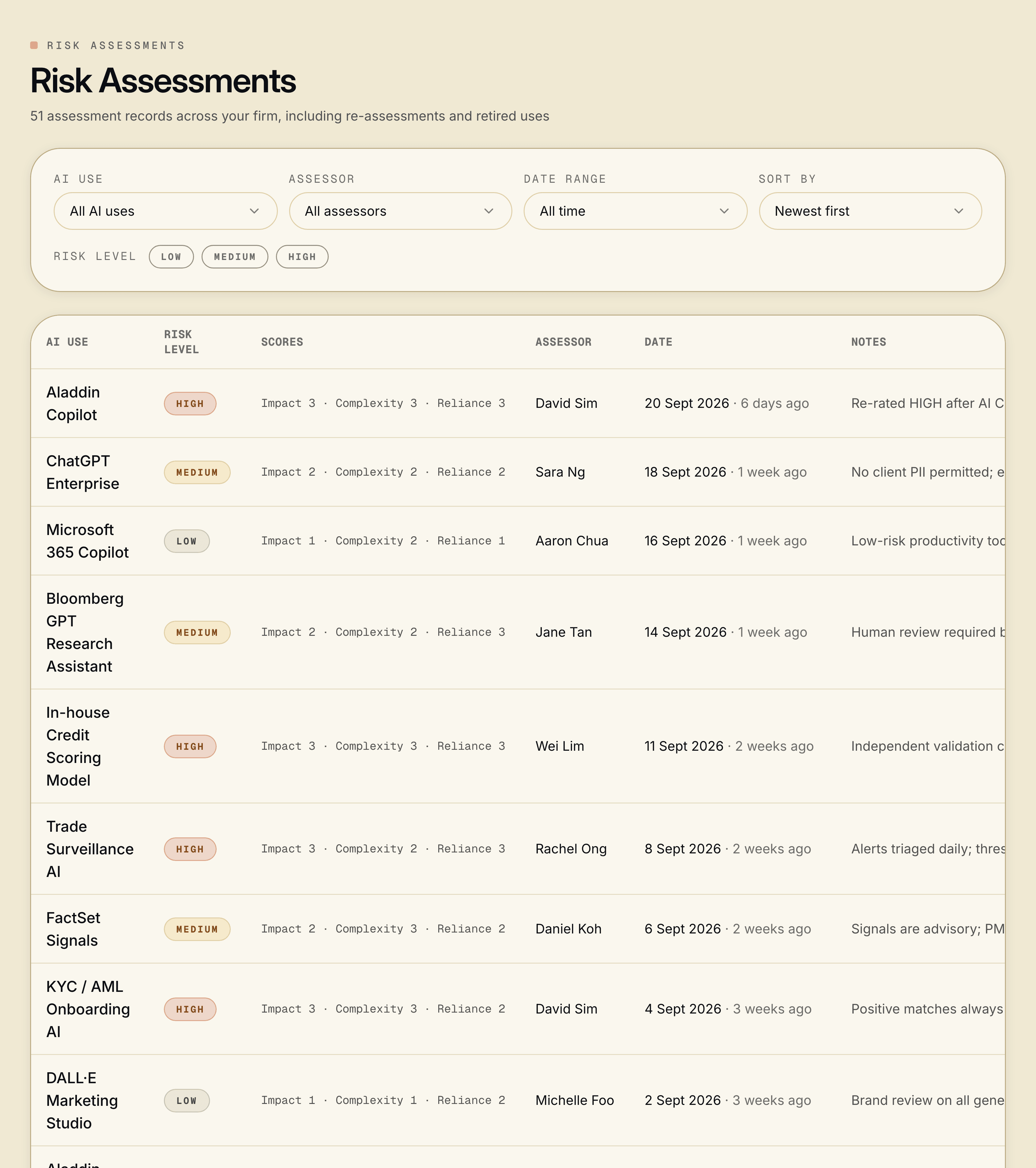Select the ChatGPT Enterprise row name

coord(83,472)
